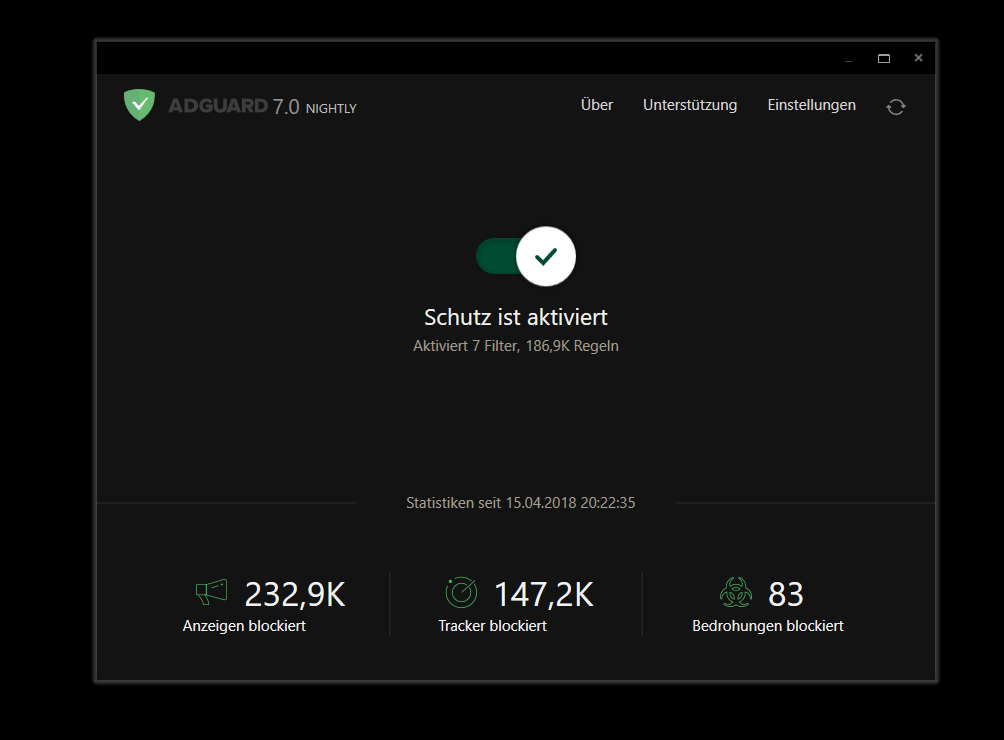
Task: Click the biohazard threats blocked icon
Action: pos(736,592)
